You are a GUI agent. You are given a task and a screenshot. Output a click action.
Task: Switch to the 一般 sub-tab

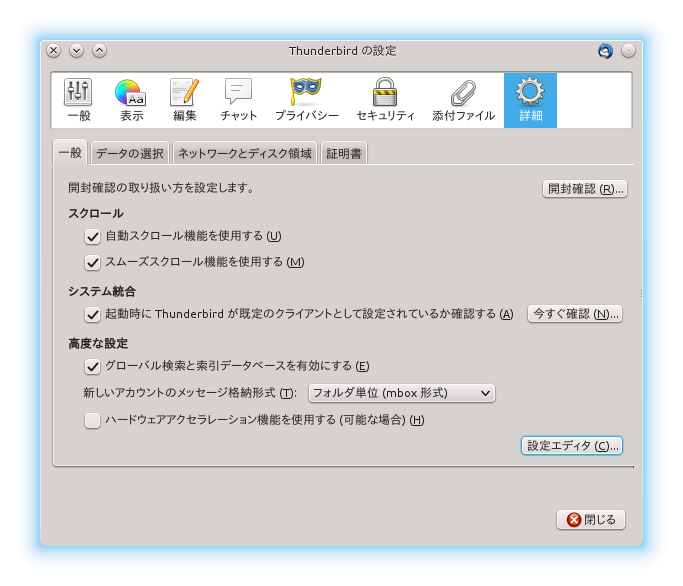pyautogui.click(x=70, y=153)
